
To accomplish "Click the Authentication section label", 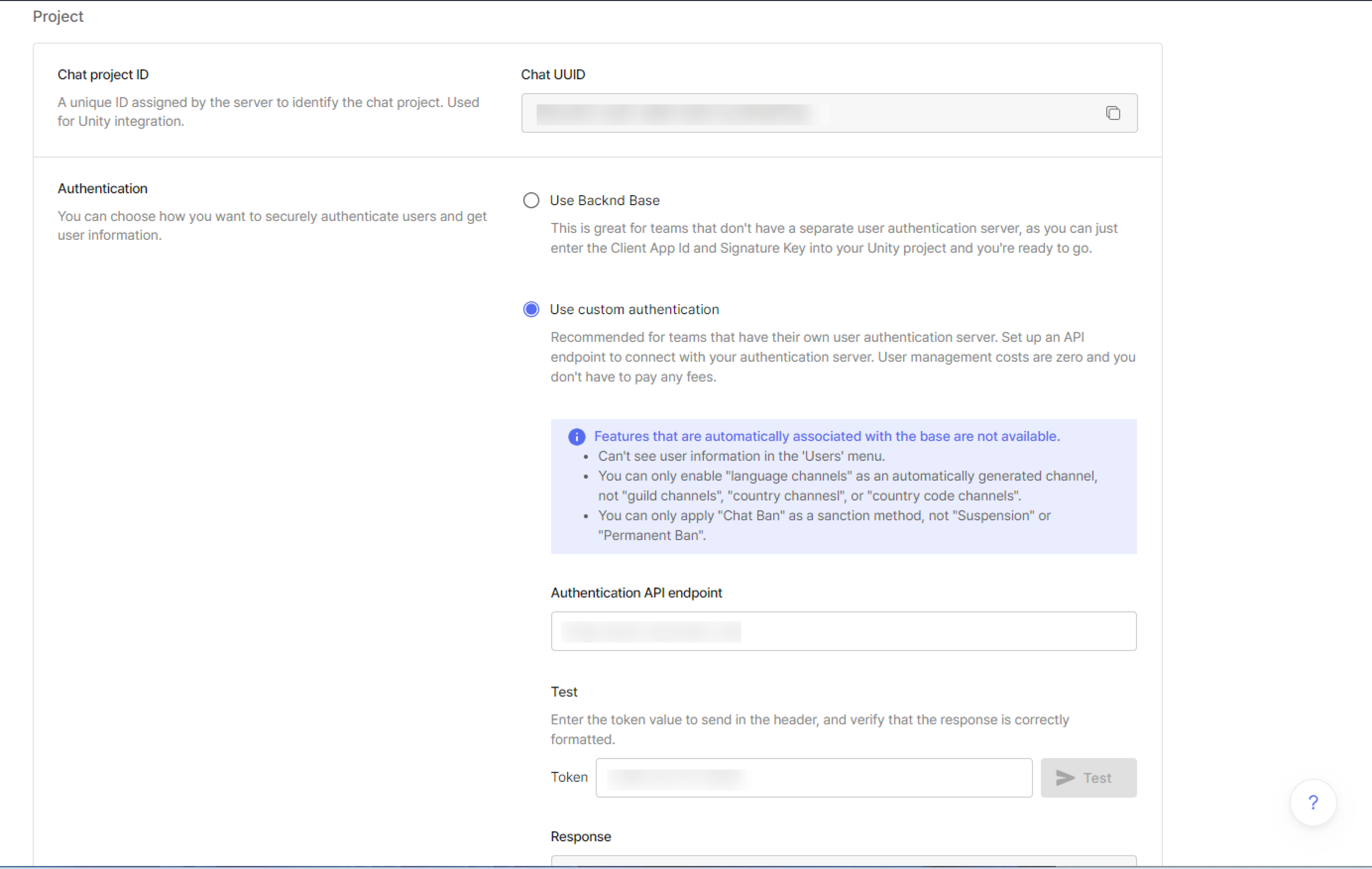I will click(103, 189).
